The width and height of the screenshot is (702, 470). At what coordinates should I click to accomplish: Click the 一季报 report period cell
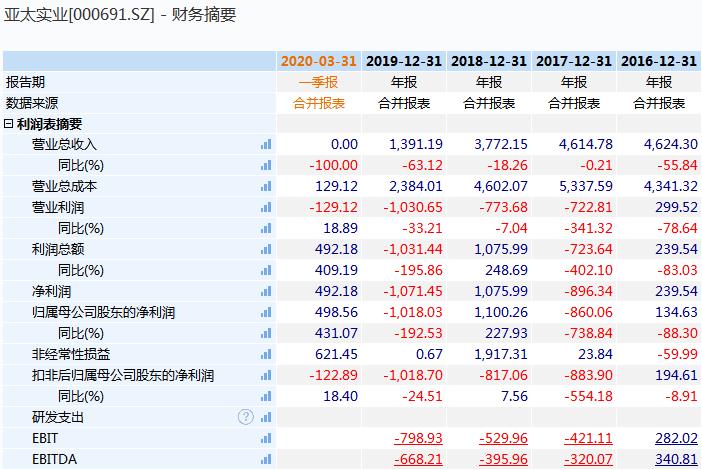(319, 82)
